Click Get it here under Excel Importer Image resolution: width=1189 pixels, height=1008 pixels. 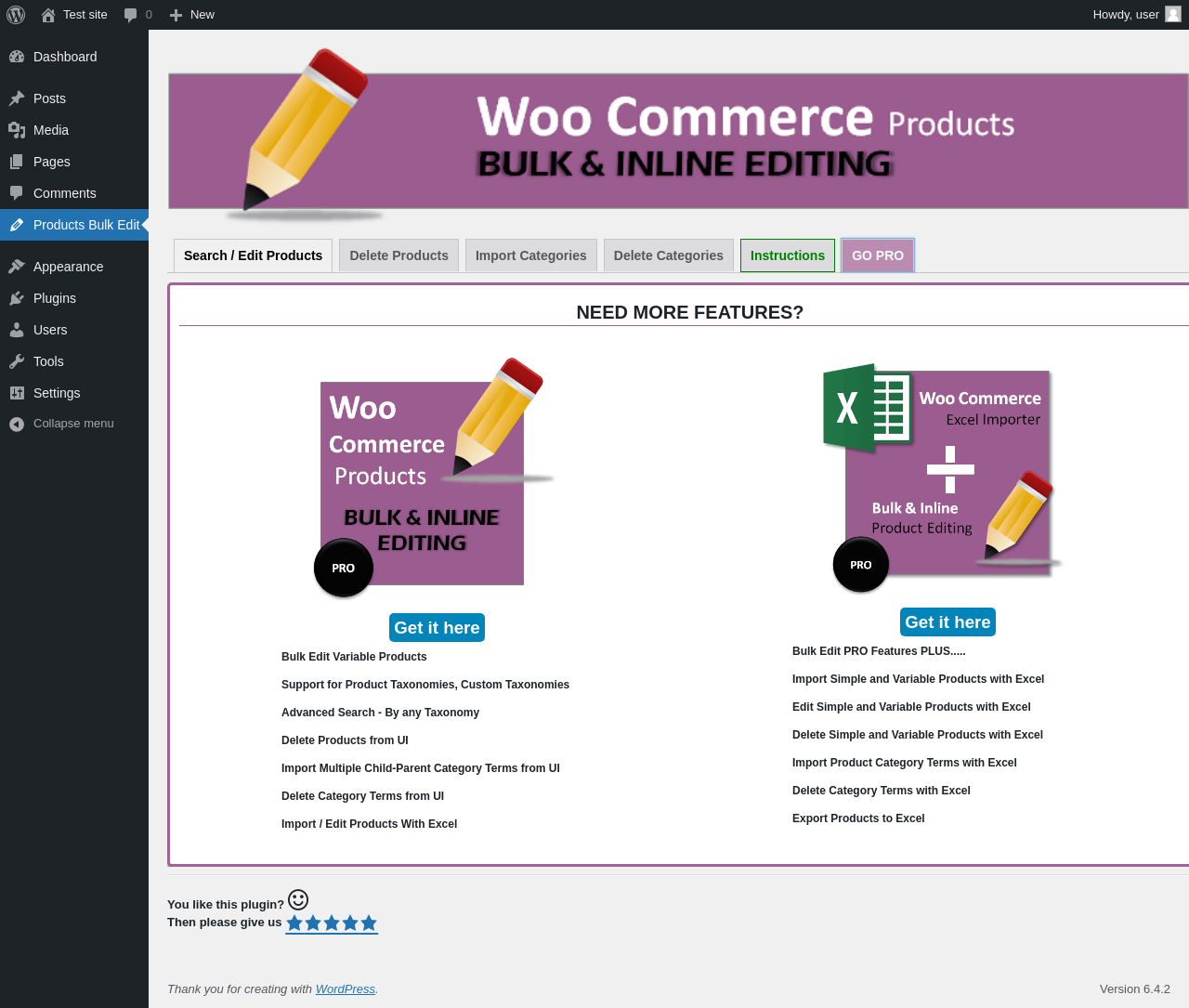947,622
